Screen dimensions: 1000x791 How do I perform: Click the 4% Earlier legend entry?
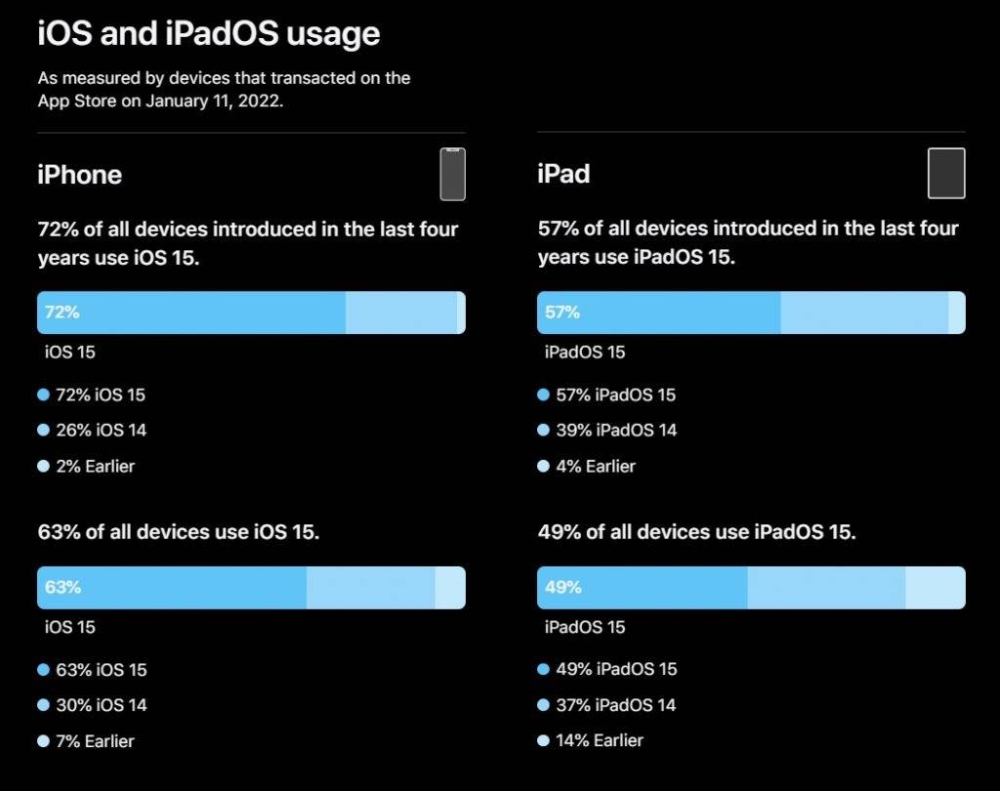(587, 466)
